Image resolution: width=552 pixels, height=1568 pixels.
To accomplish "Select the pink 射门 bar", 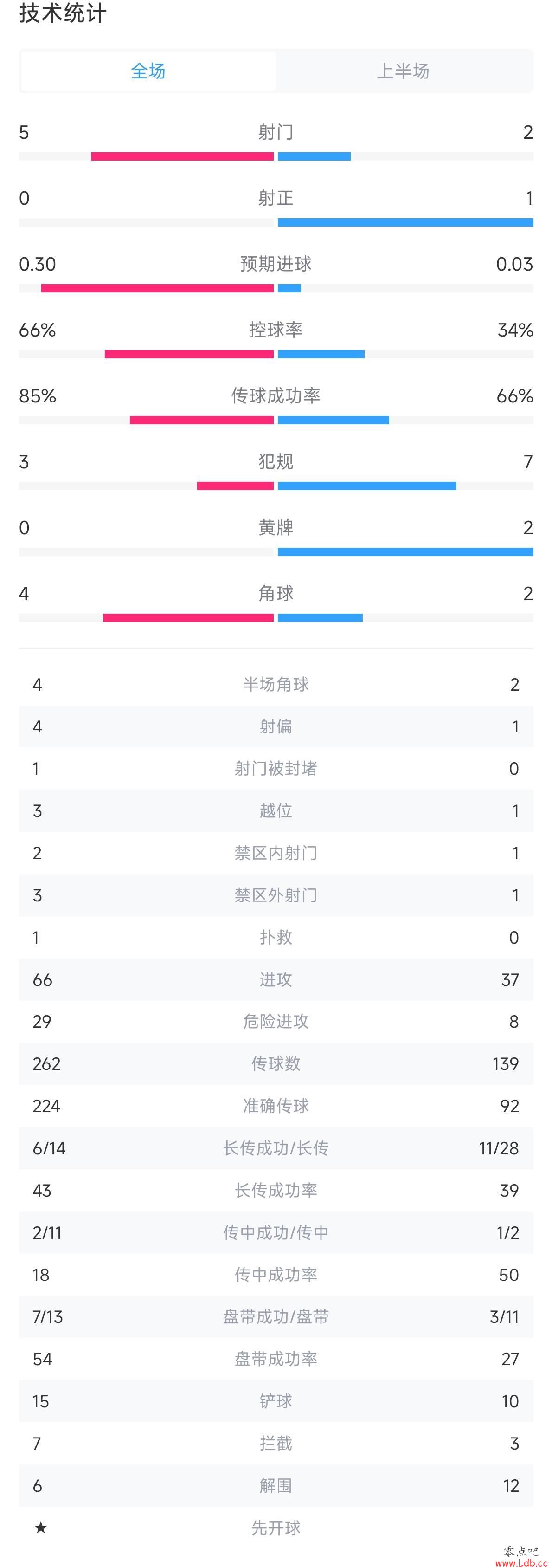I will click(x=183, y=156).
